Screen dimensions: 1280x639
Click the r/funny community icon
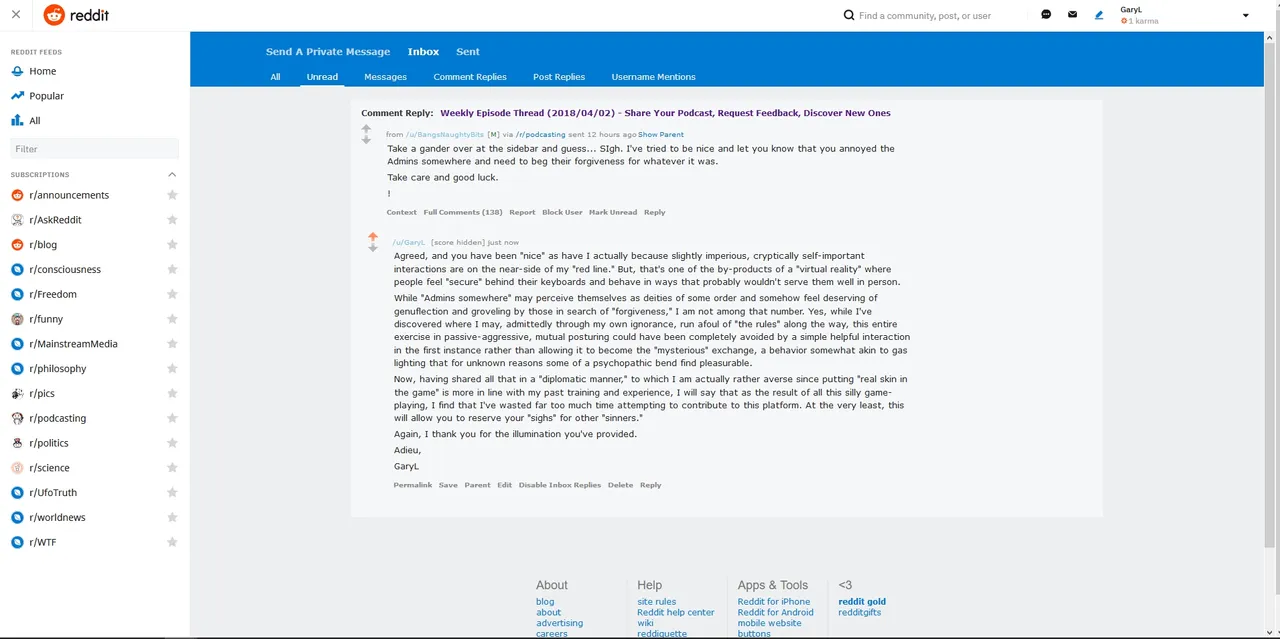[x=17, y=319]
